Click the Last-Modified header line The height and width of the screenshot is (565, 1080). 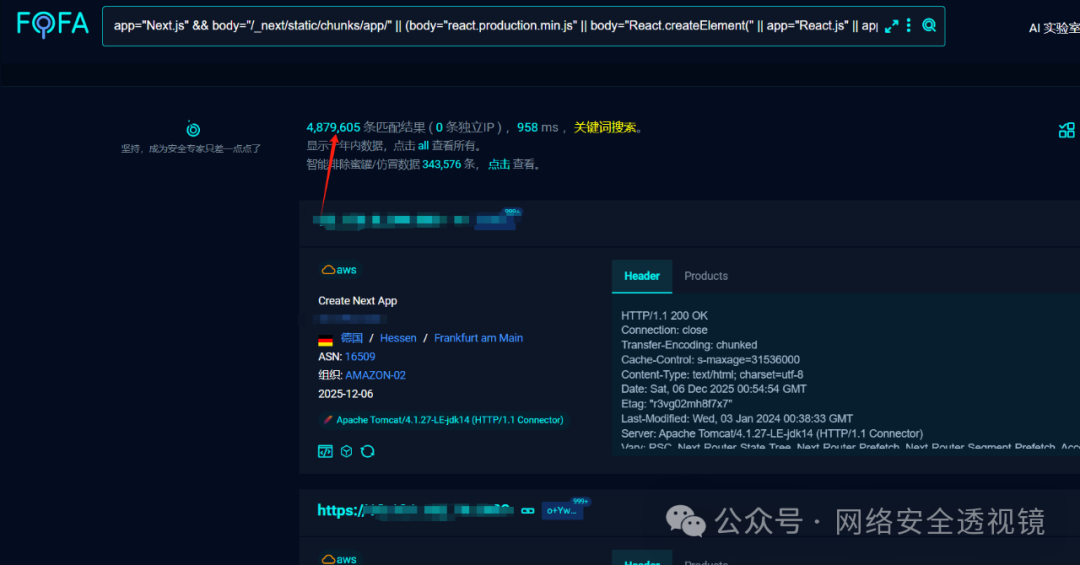pos(736,418)
